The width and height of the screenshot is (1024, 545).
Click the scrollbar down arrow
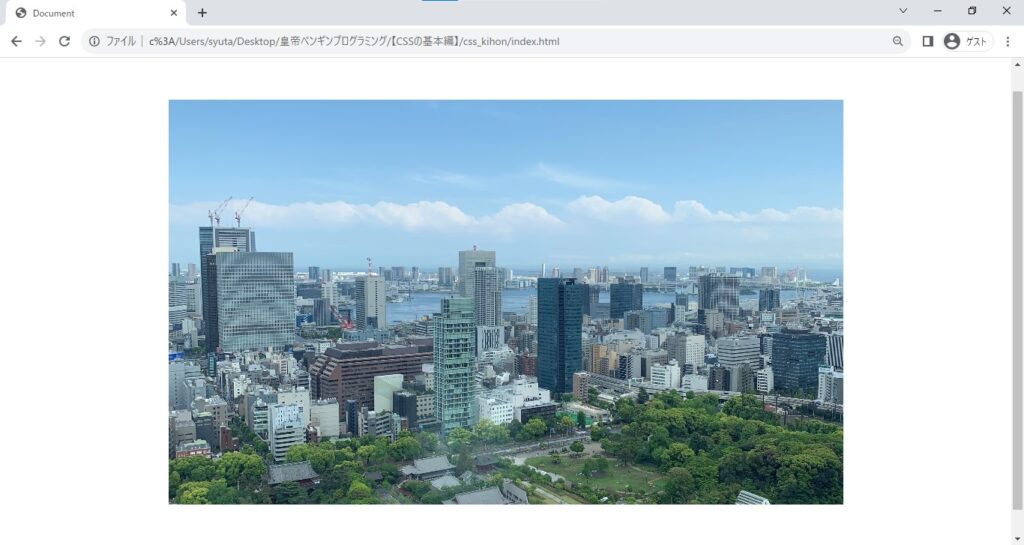click(x=1017, y=540)
